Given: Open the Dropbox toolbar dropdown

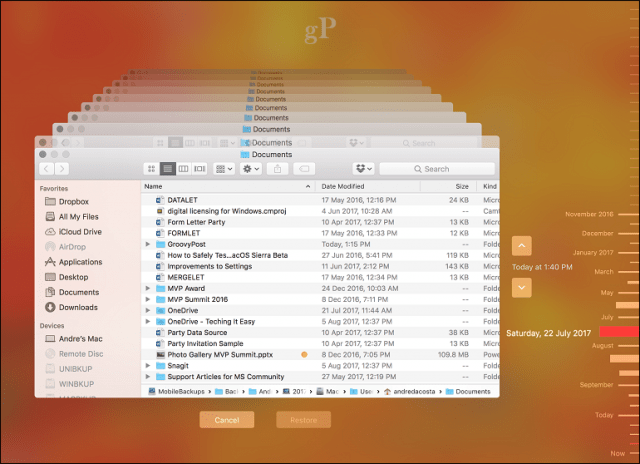Looking at the screenshot, I should [364, 169].
